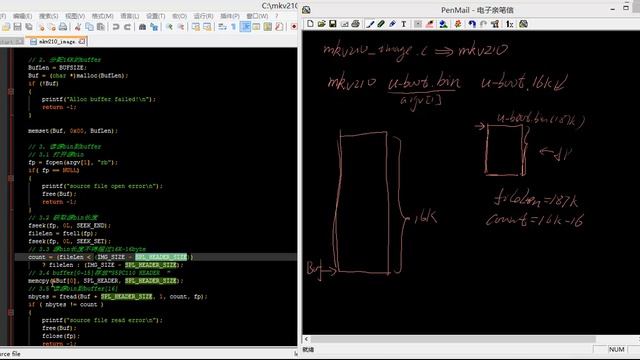
Task: Paste clipboard via Notepad++ toolbar
Action: (x=100, y=27)
